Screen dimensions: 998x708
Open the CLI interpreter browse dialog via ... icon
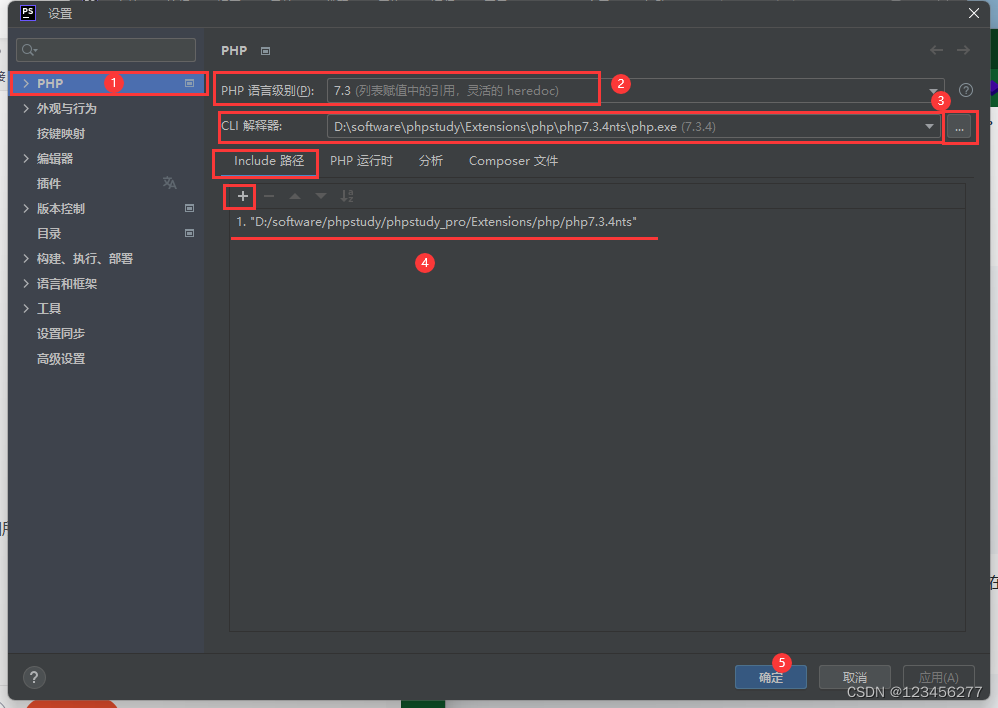coord(958,128)
